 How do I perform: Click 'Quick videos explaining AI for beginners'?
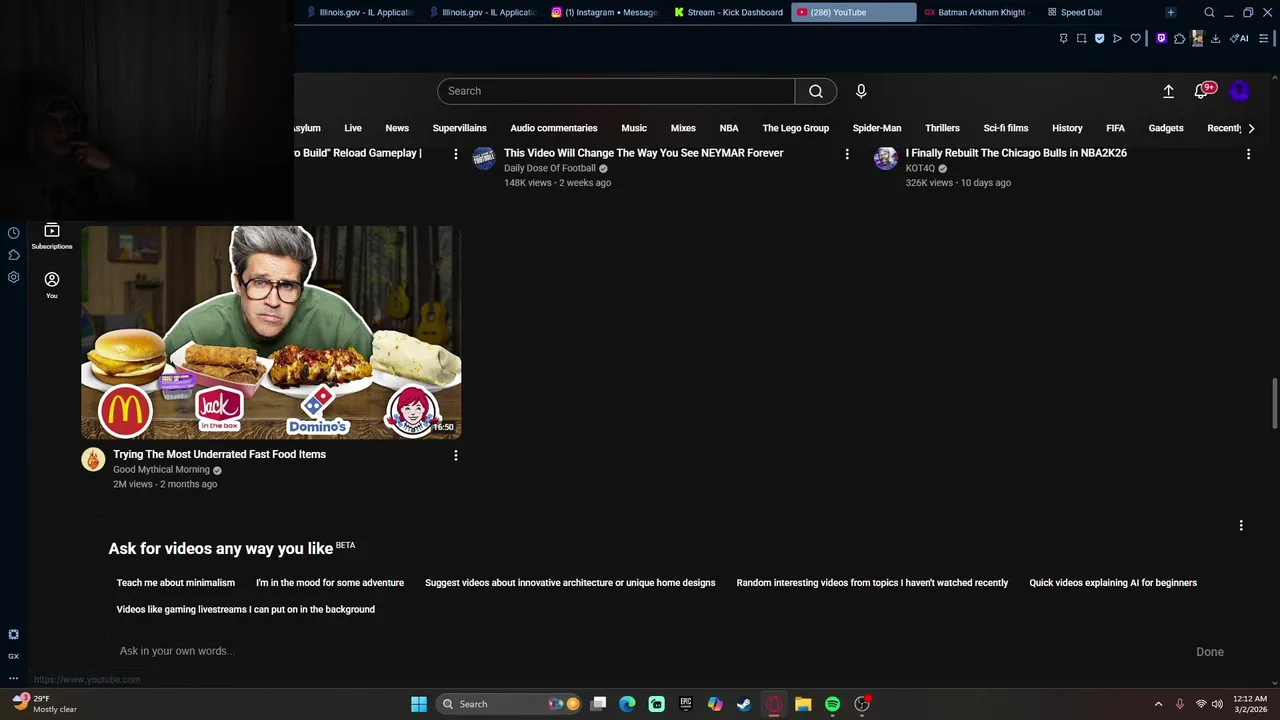tap(1113, 583)
